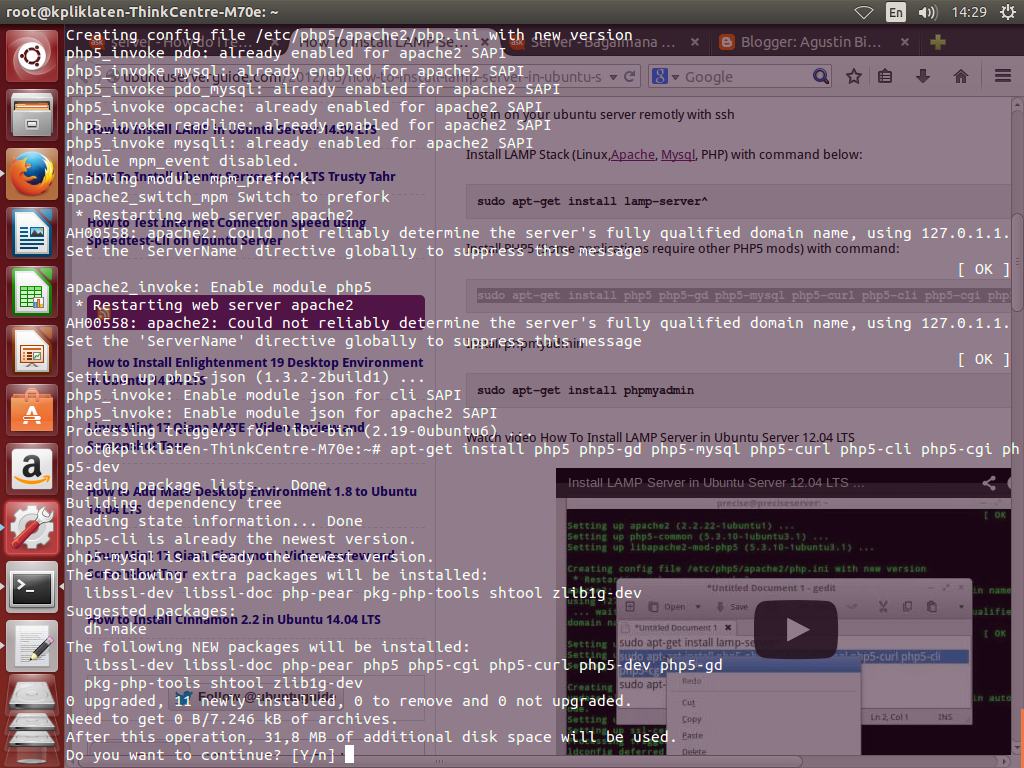Open the session gear menu in the top panel
The image size is (1024, 768).
pos(1008,12)
